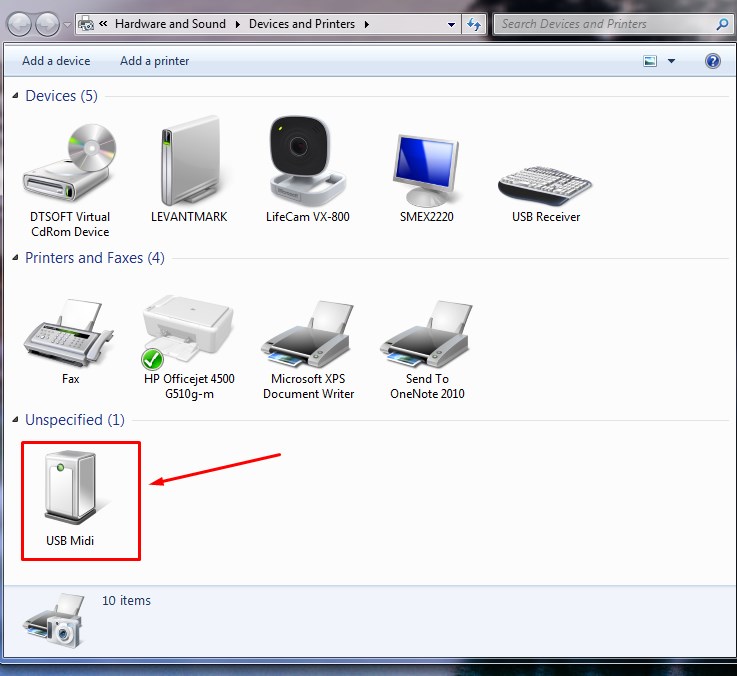
Task: Expand arrow after Hardware and Sound breadcrumb
Action: point(238,24)
